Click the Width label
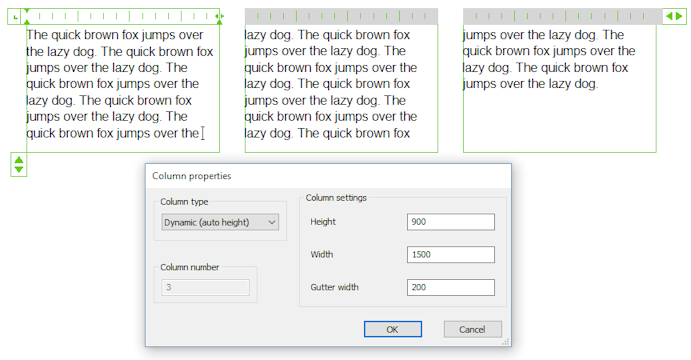This screenshot has width=691, height=360. click(322, 255)
